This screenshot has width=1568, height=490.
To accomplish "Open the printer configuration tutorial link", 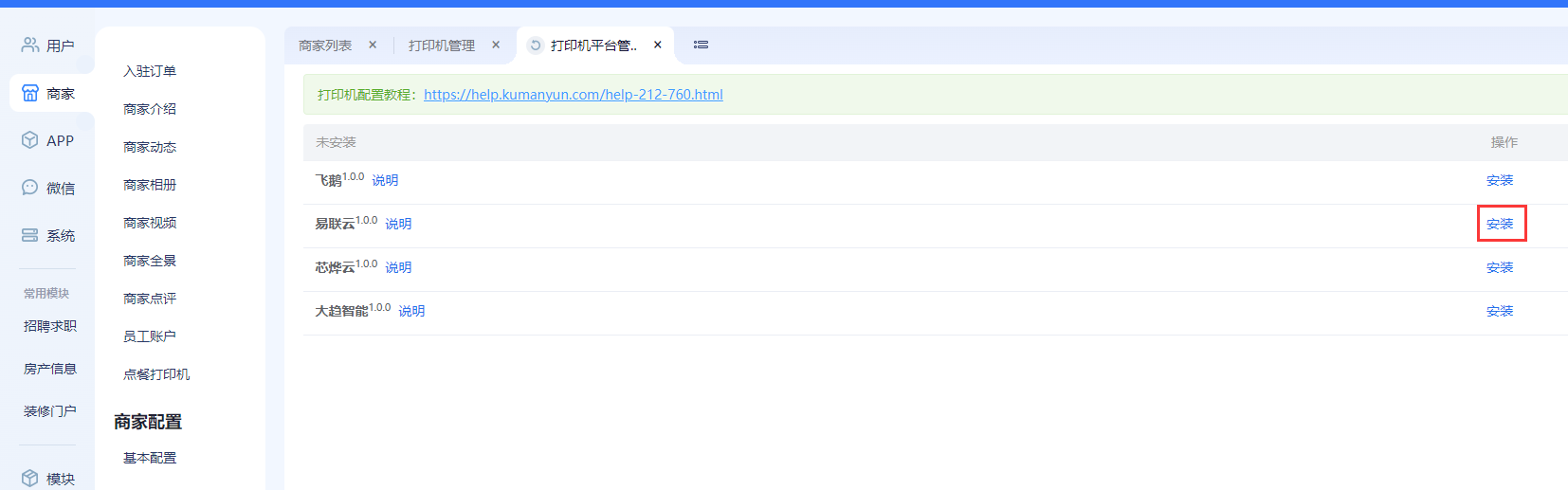I will [x=574, y=95].
